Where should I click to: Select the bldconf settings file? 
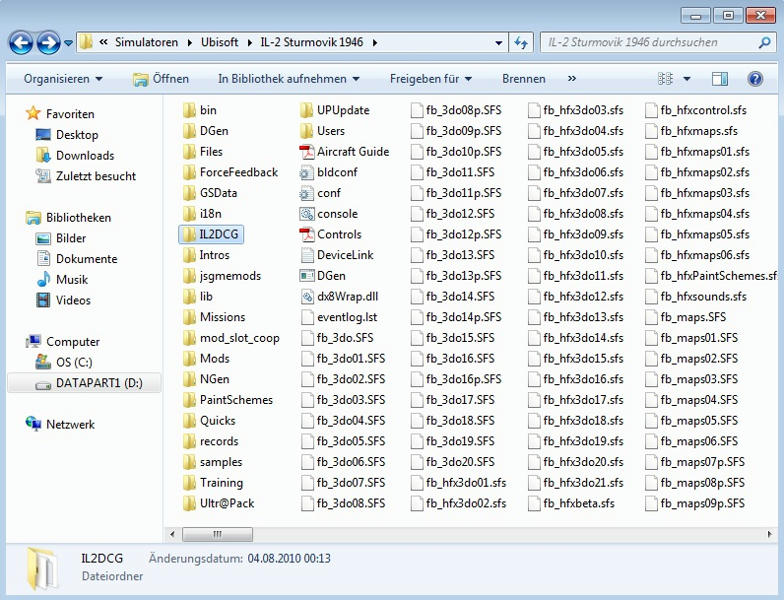(x=328, y=172)
